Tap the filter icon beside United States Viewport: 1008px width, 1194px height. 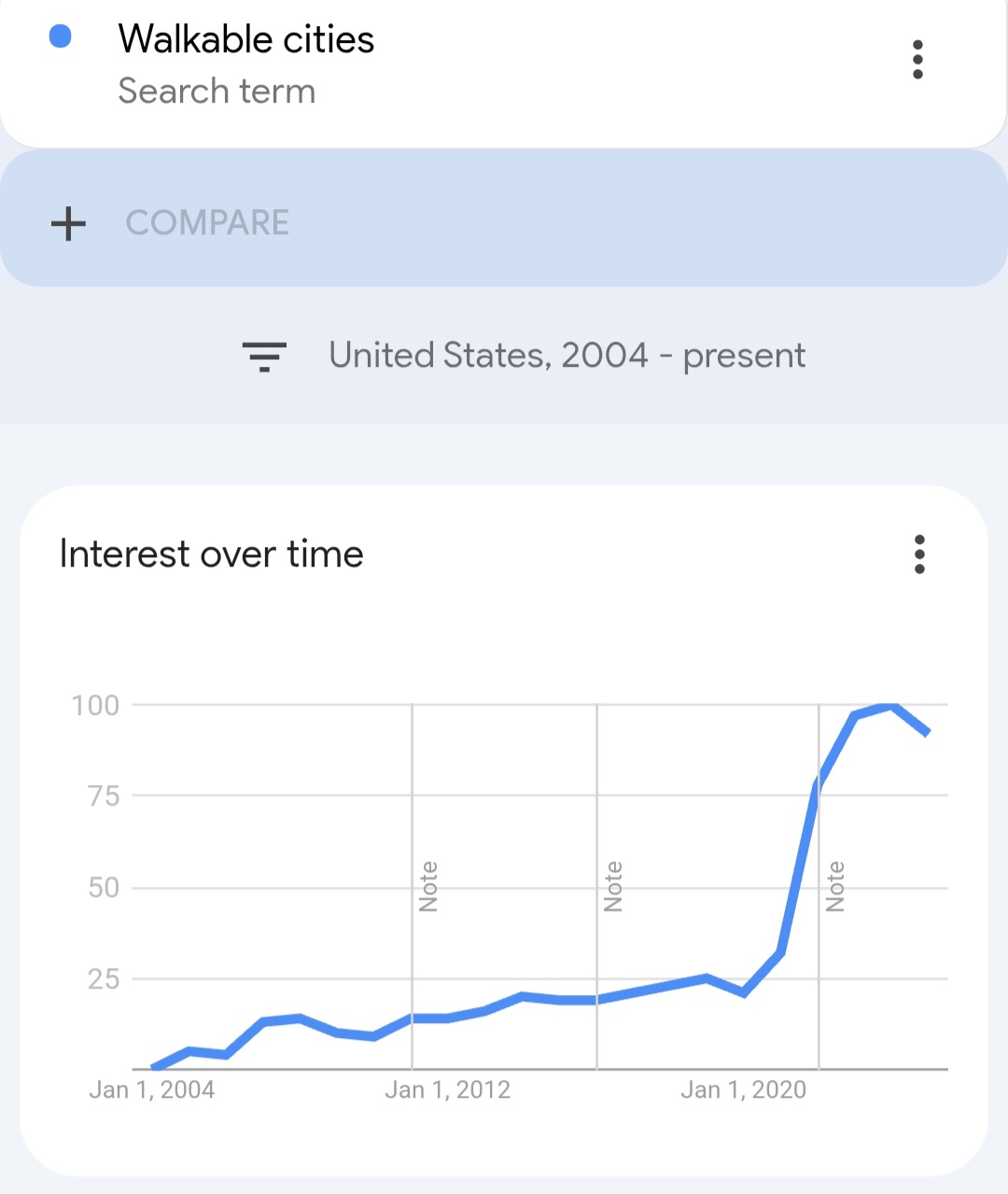tap(264, 356)
